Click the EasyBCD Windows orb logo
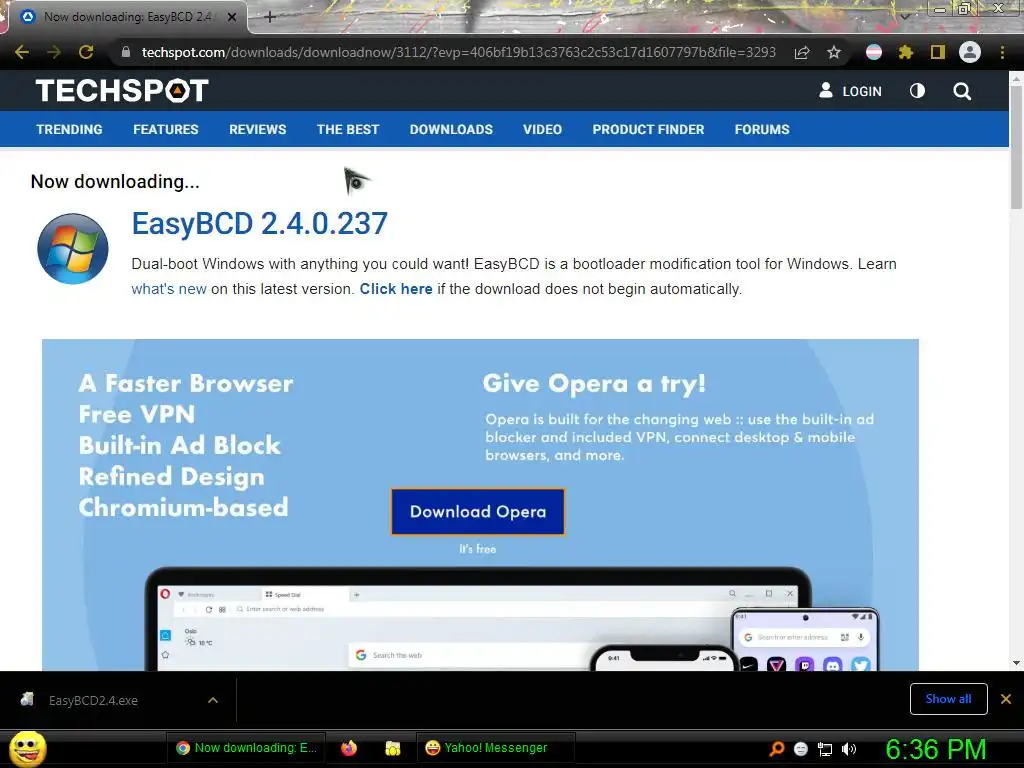Screen dimensions: 1024x768 pos(72,249)
